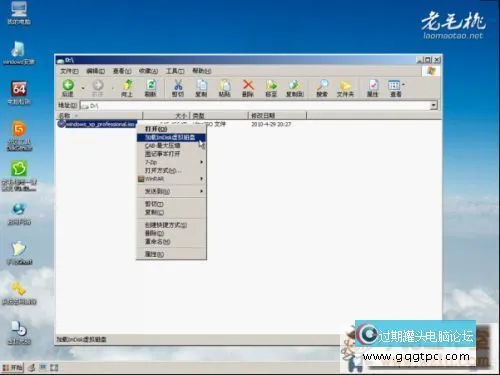Click the Copy (复制) toolbar icon
Screen dimensions: 500x375
point(201,85)
